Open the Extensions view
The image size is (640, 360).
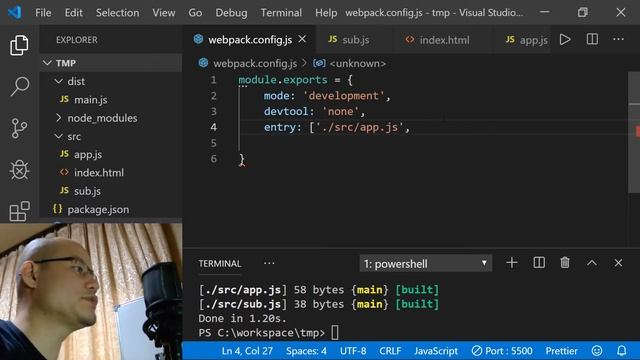pos(19,211)
